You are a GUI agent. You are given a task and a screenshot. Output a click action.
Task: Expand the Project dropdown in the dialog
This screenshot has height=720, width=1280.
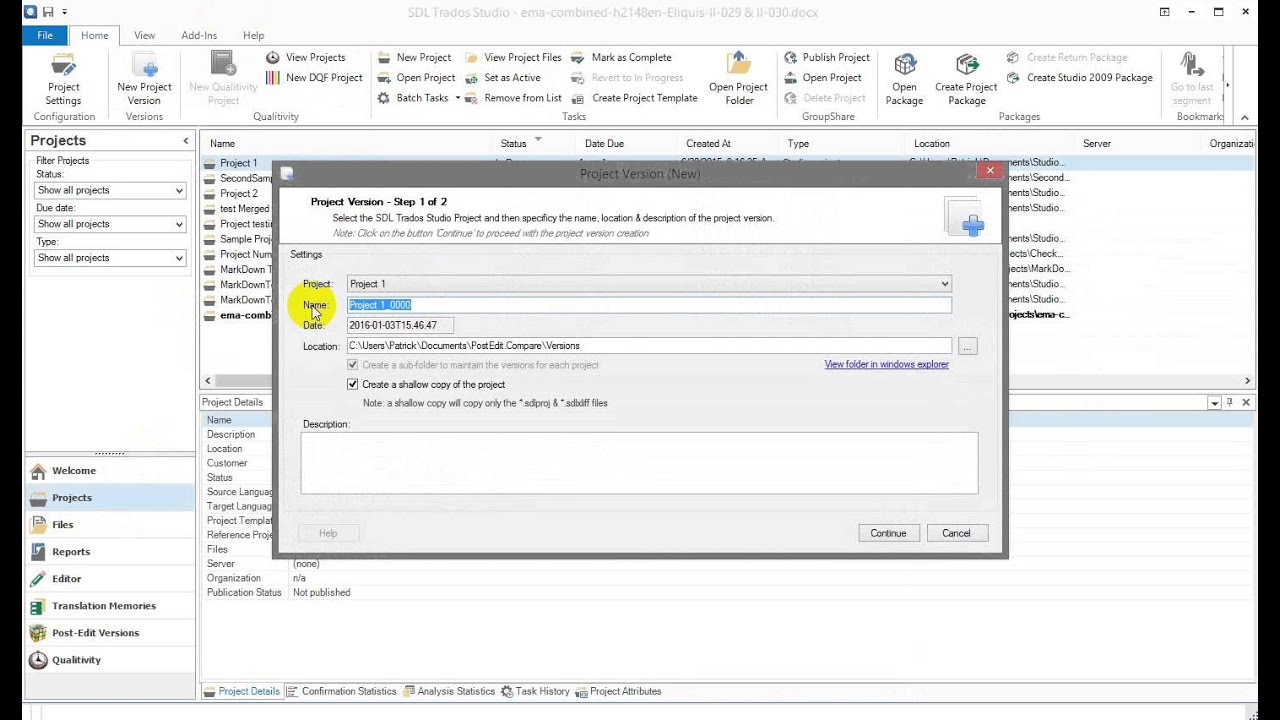coord(945,284)
